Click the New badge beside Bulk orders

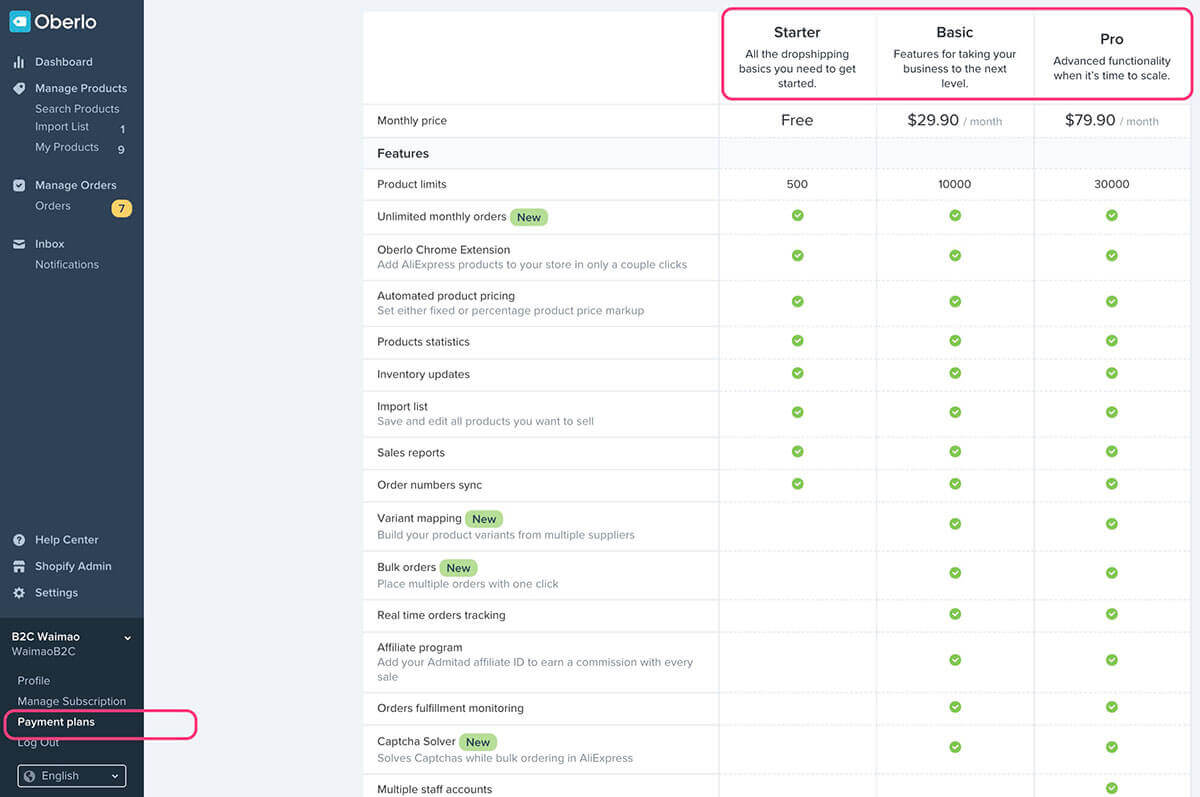pos(458,568)
